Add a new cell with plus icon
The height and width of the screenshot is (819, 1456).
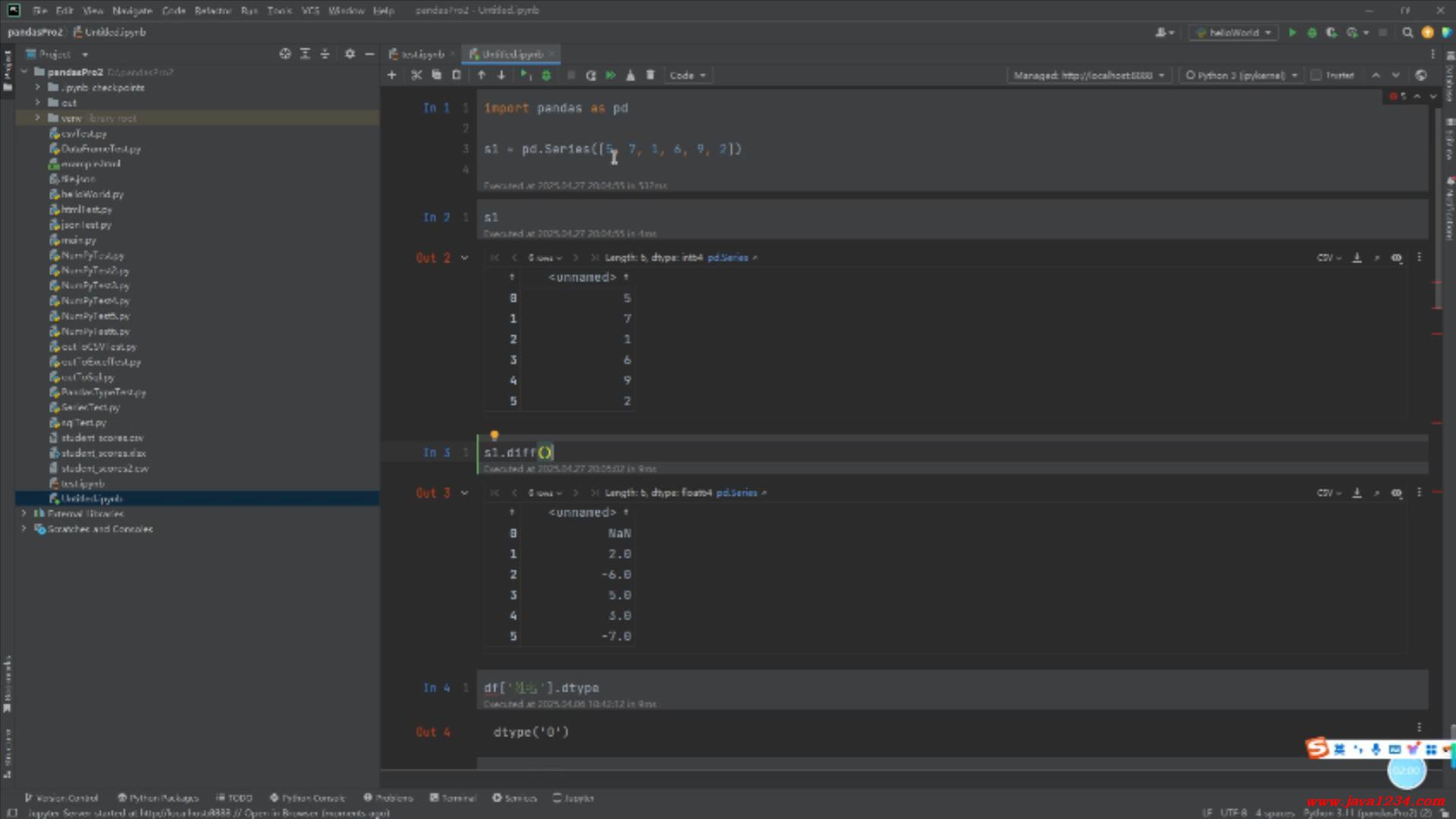[391, 75]
